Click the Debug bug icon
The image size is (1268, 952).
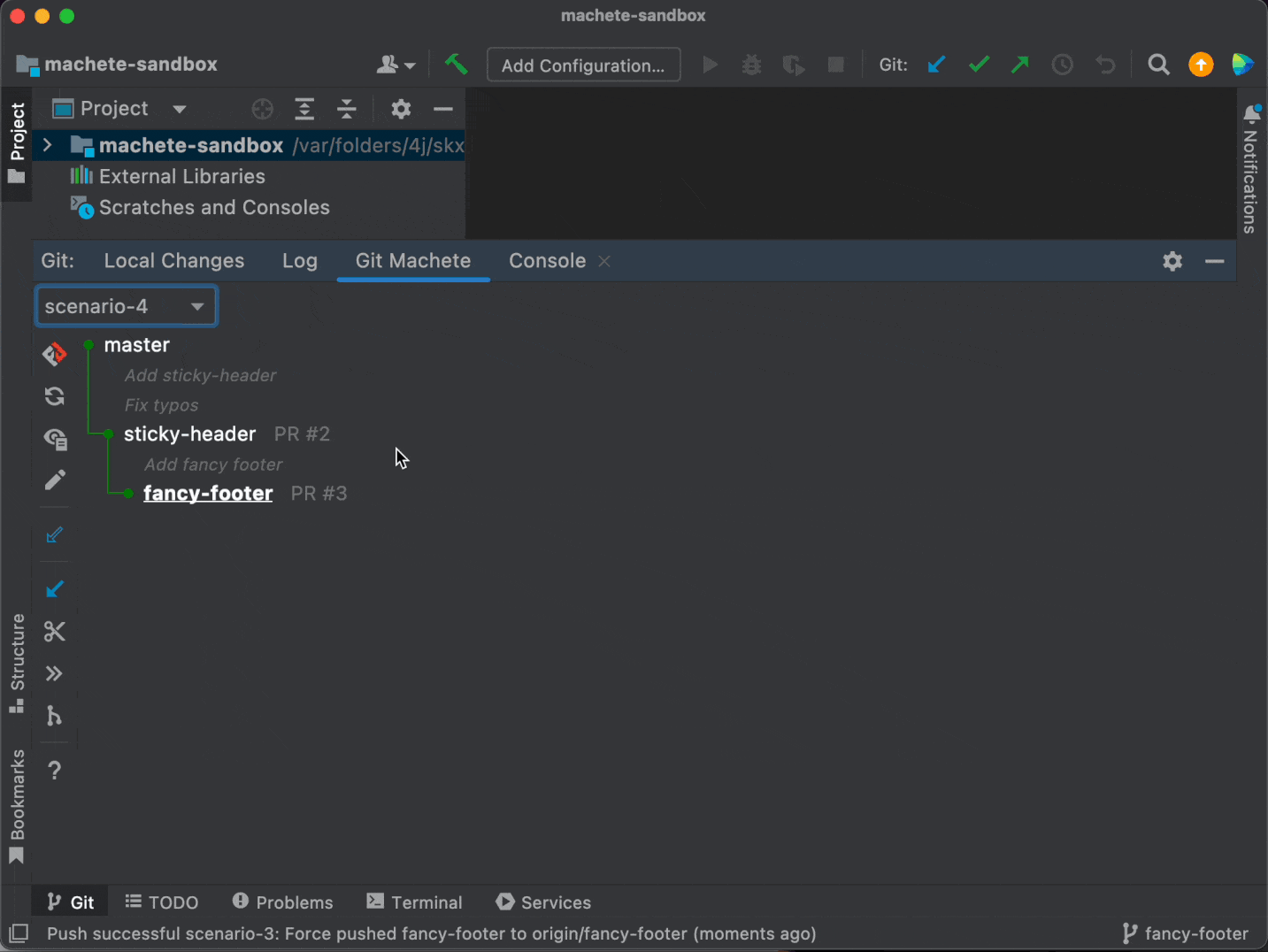click(751, 65)
